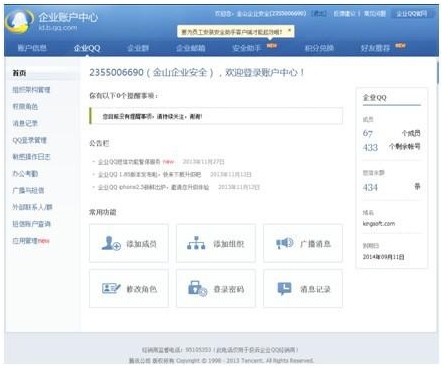
Task: Click the feedback link in the header
Action: point(345,13)
